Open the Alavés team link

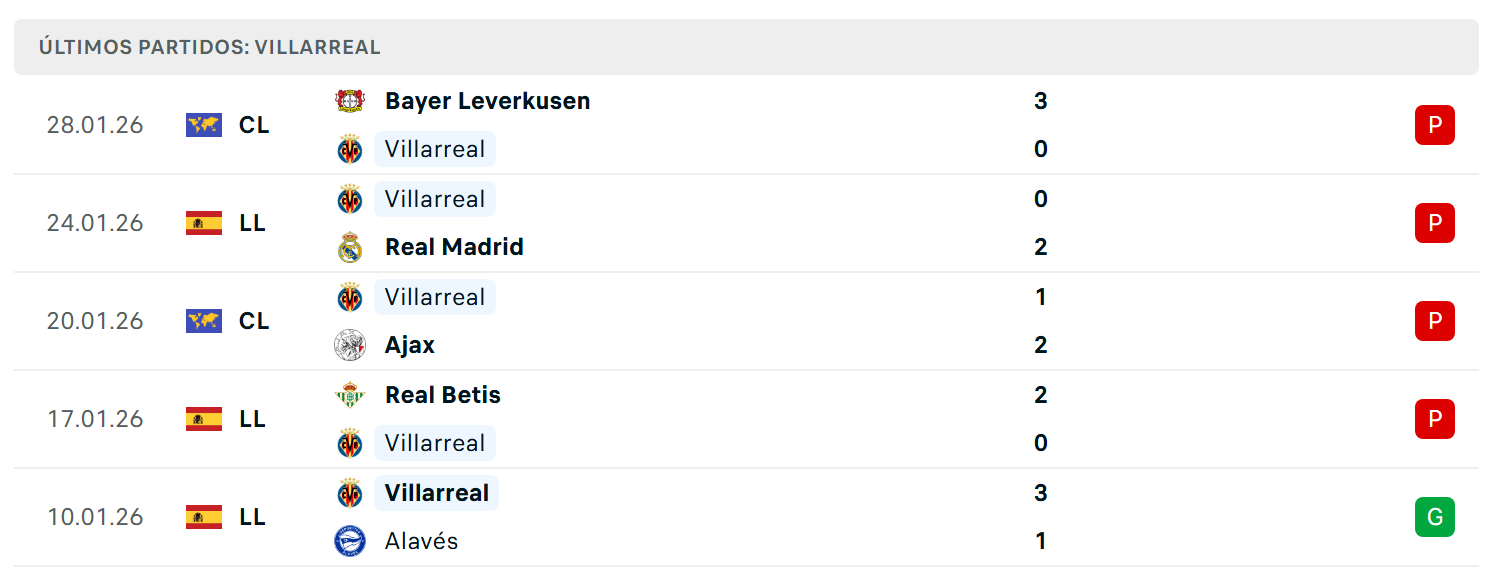point(421,541)
